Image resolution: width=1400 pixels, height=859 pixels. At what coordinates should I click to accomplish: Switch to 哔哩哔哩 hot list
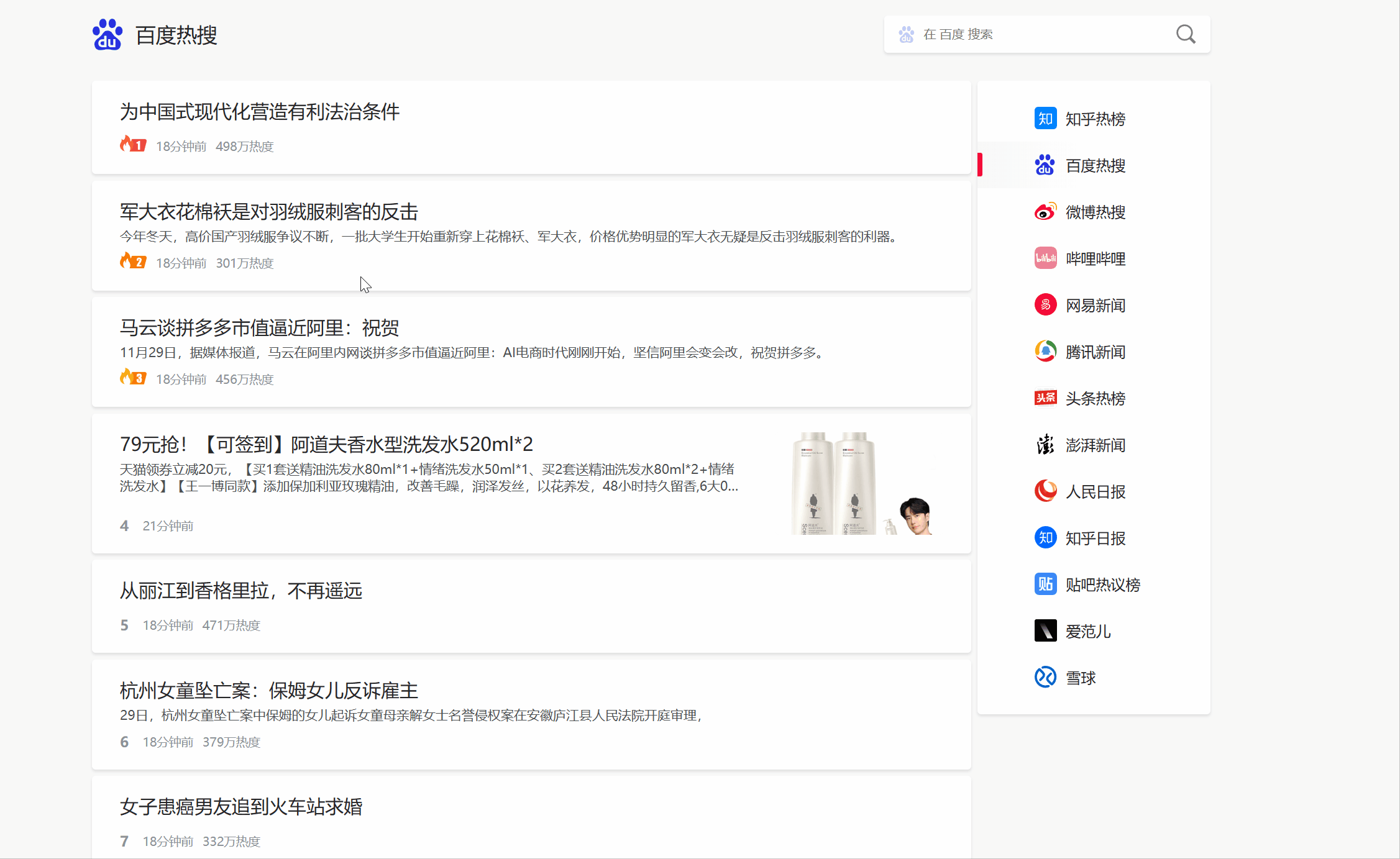tap(1094, 258)
